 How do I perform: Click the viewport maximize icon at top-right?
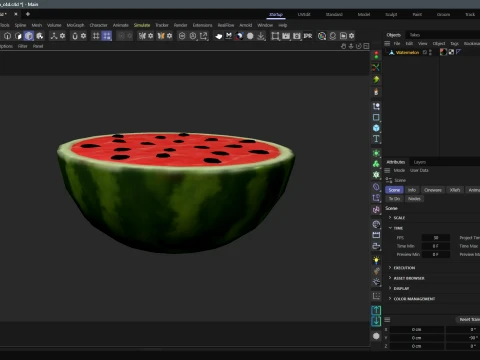click(366, 46)
